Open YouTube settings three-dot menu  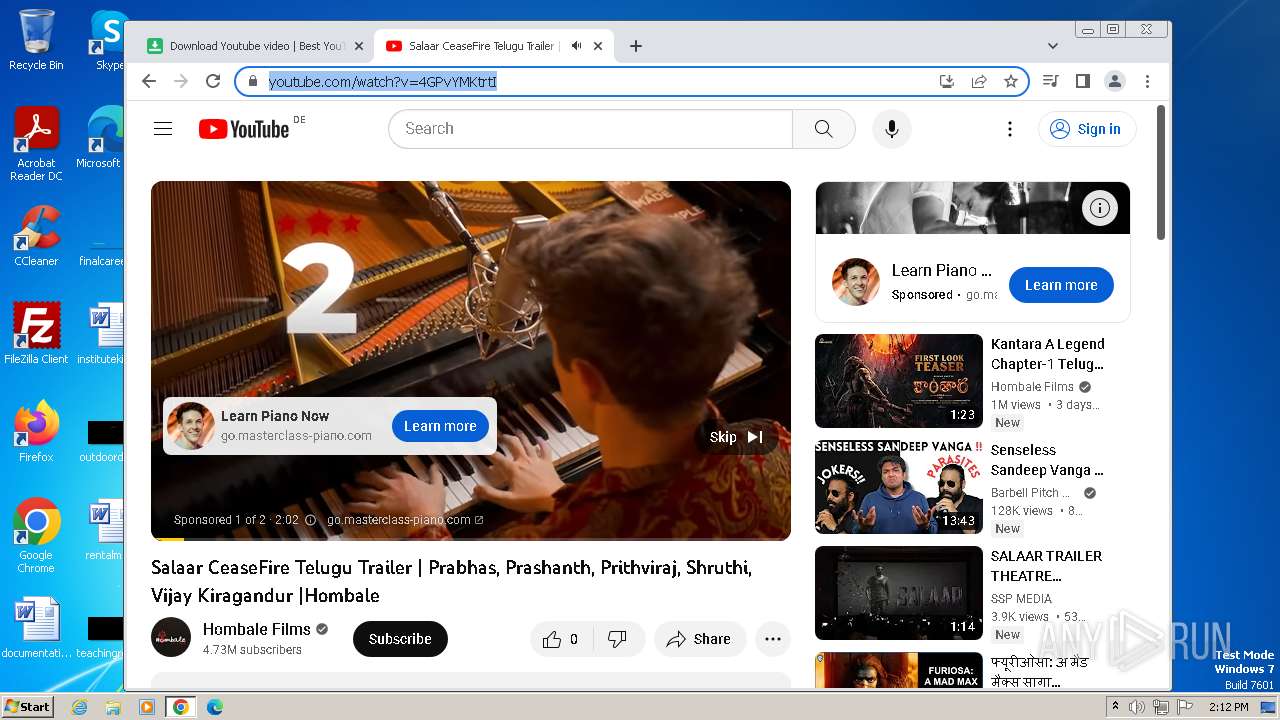tap(1010, 129)
